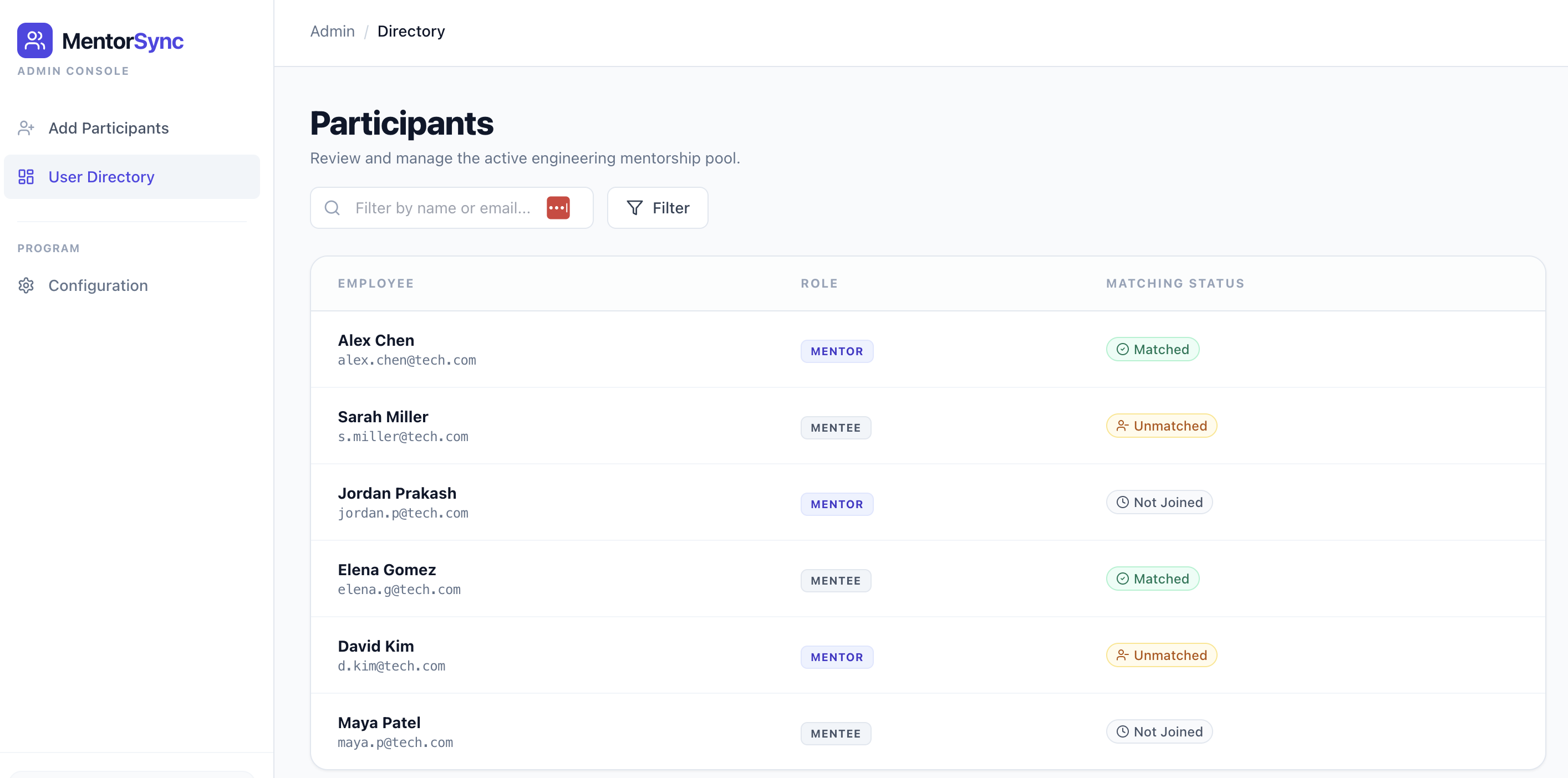Click the clock icon on Jordan Prakash's Not Joined badge
Image resolution: width=1568 pixels, height=778 pixels.
1122,502
